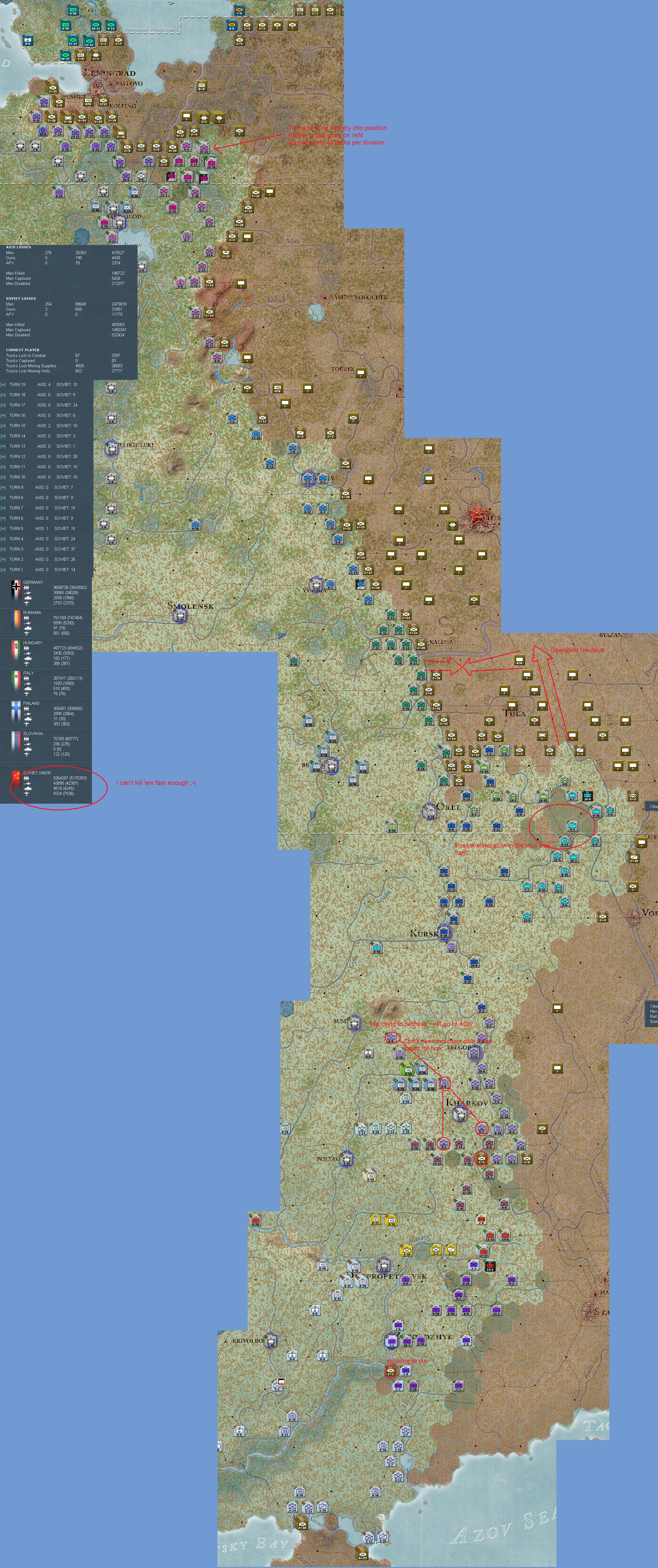Expand the TURN 16 losses row
658x1568 pixels.
tap(3, 415)
